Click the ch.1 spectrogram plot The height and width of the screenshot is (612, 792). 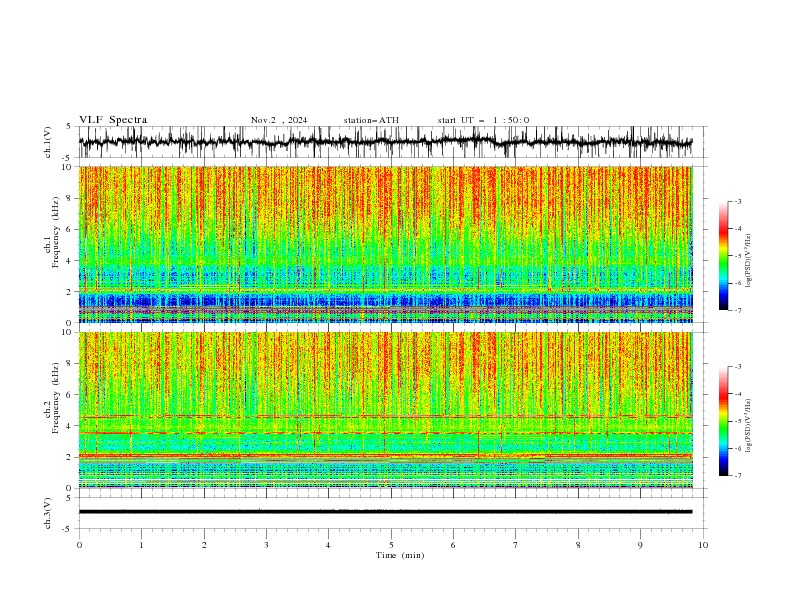tap(386, 244)
